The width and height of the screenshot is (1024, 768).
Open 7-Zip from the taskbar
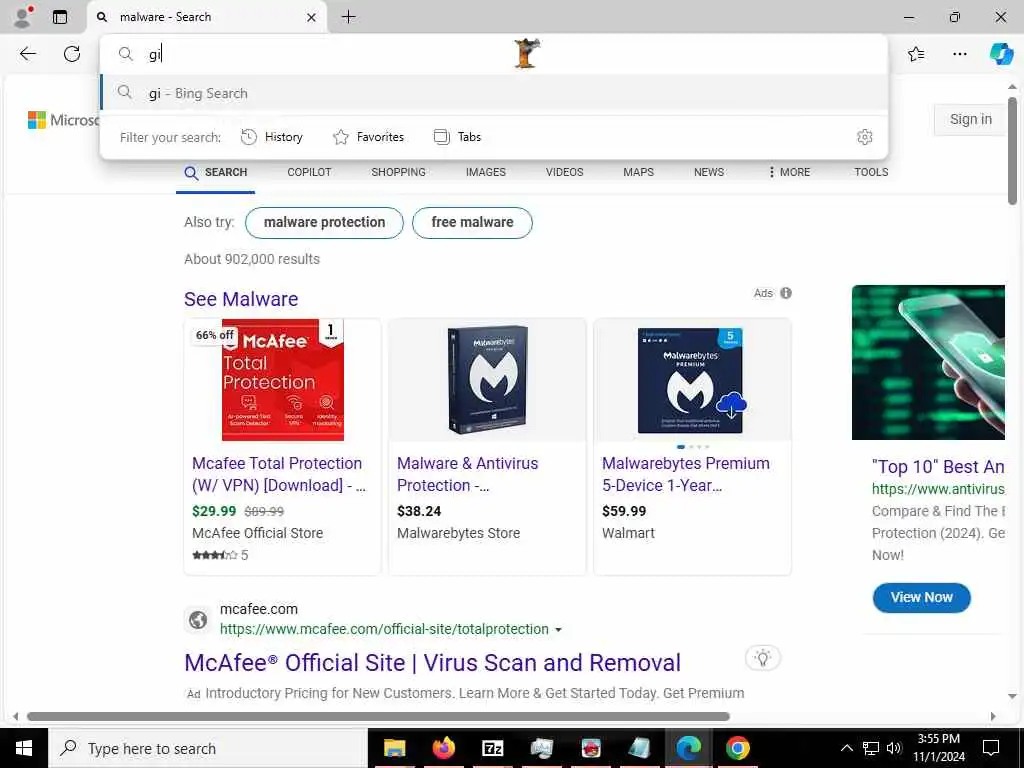[492, 748]
